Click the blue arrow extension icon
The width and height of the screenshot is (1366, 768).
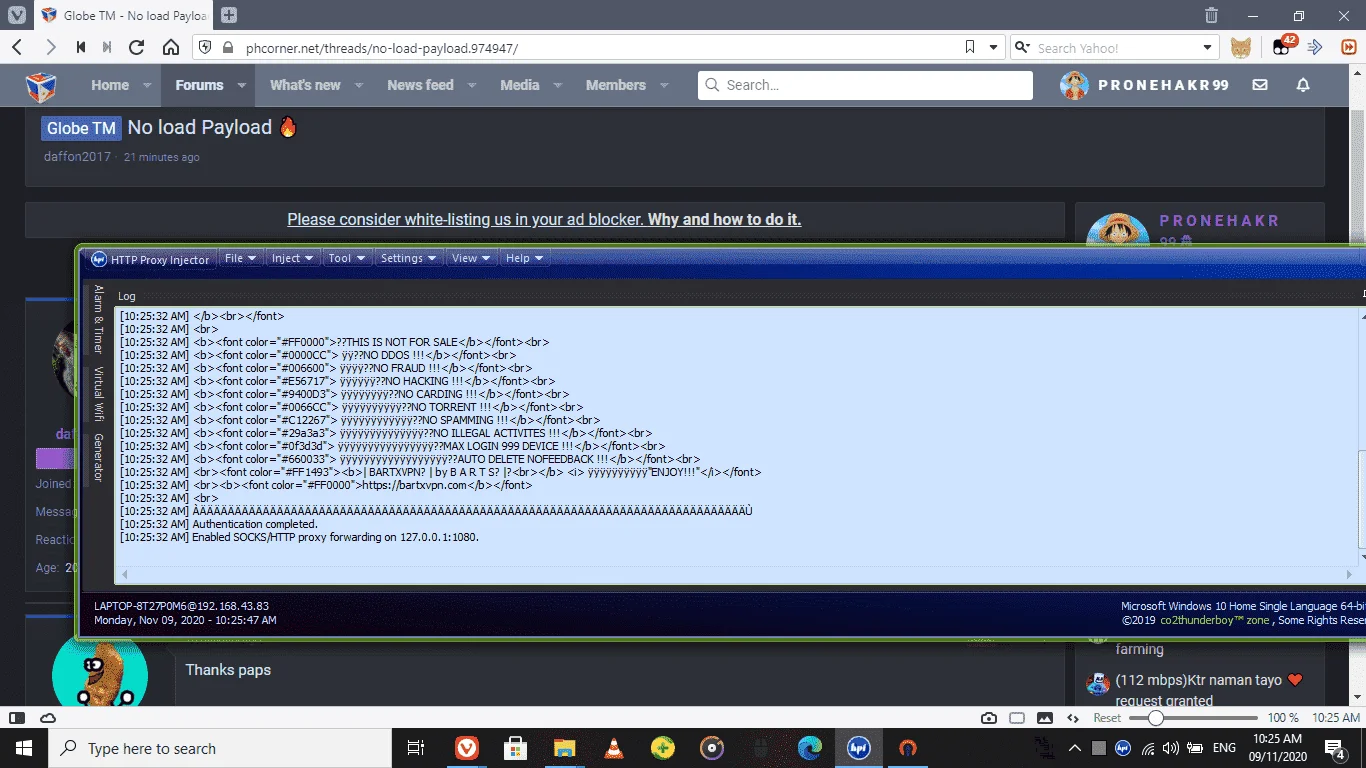[1316, 47]
